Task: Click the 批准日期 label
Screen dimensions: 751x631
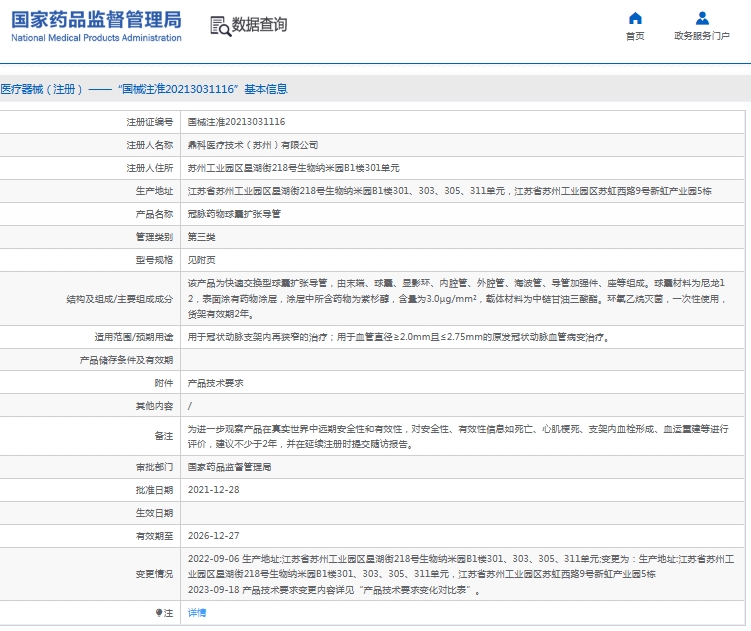Action: 154,490
